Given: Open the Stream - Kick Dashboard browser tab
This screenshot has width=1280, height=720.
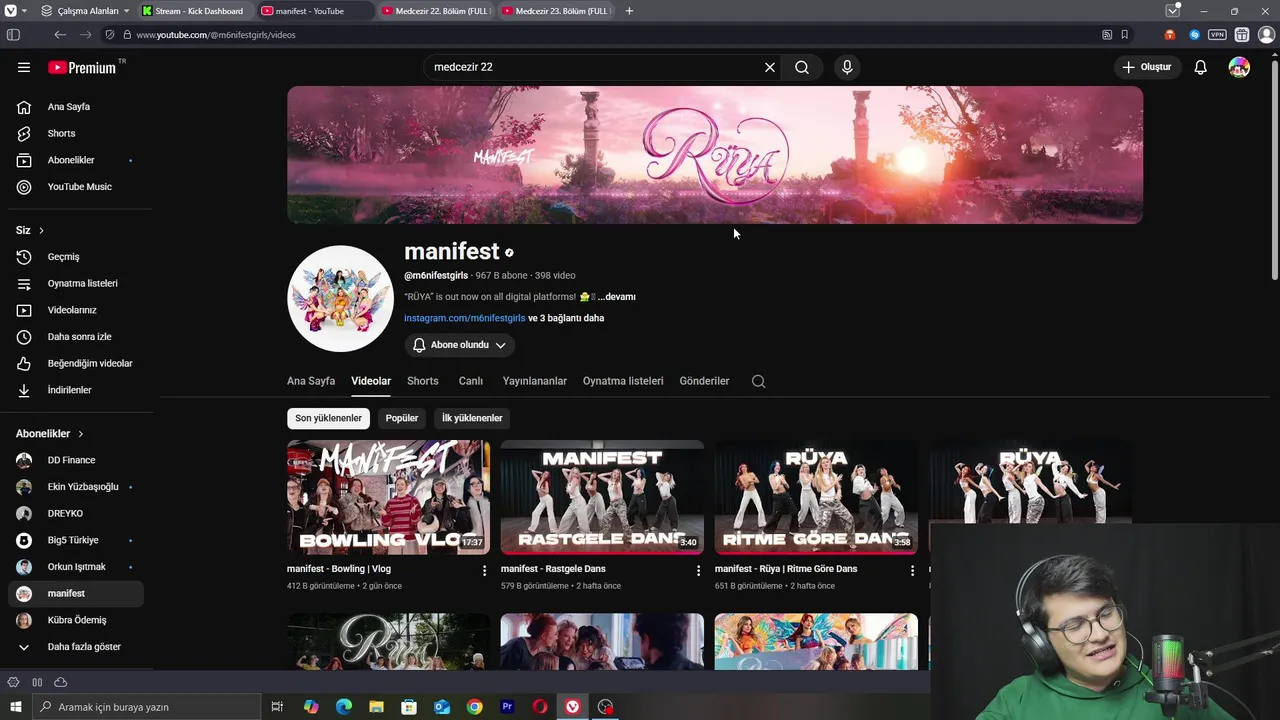Looking at the screenshot, I should (194, 11).
